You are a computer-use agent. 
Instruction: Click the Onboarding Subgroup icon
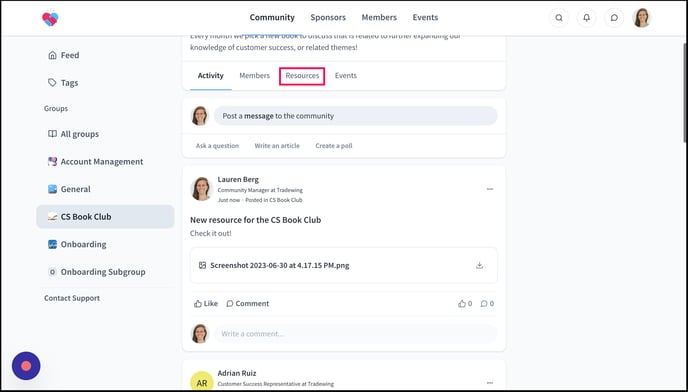52,272
